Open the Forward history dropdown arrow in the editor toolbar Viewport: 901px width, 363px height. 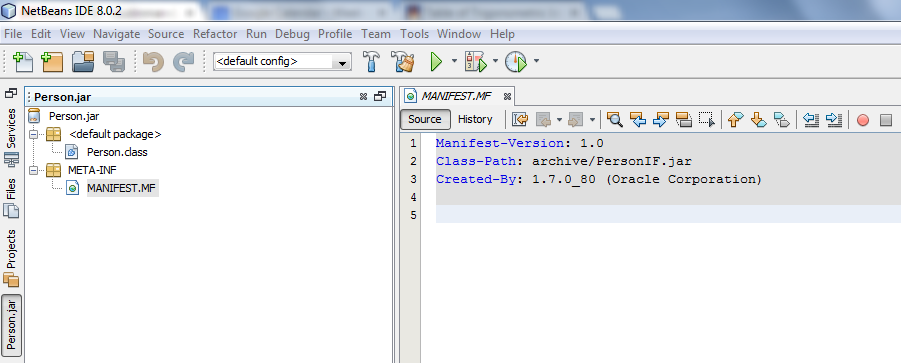592,120
